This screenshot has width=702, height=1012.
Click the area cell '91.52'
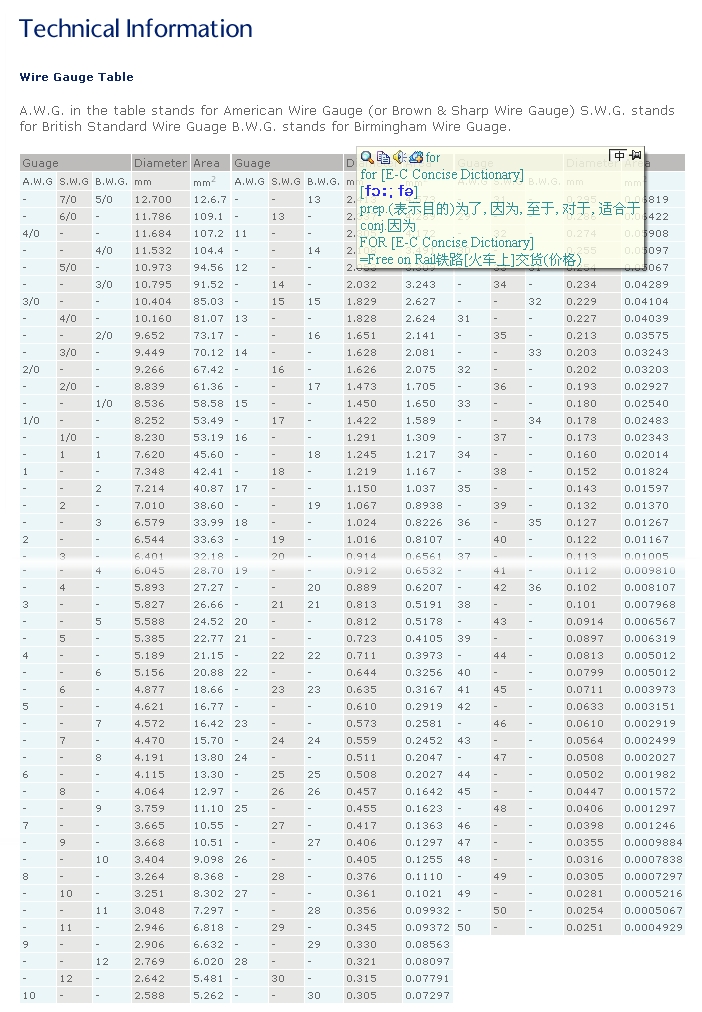(208, 285)
